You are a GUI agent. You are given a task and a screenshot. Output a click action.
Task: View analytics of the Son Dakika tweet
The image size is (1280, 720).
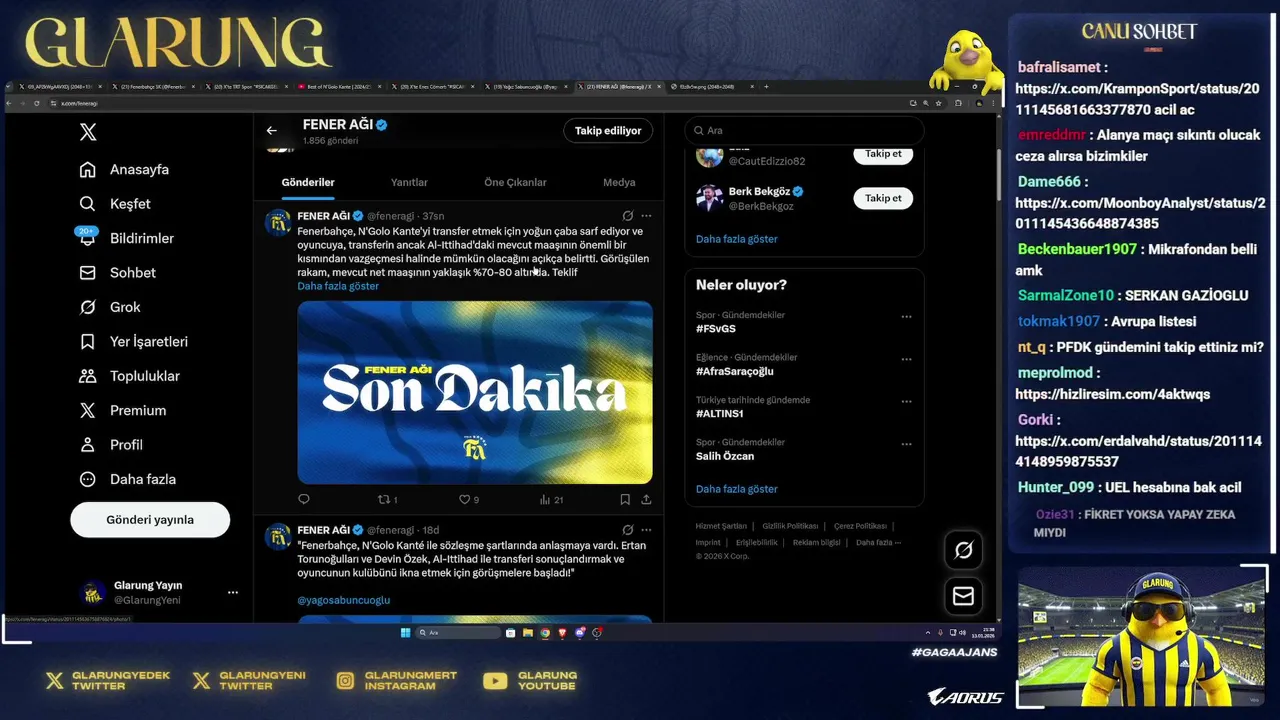pyautogui.click(x=551, y=499)
